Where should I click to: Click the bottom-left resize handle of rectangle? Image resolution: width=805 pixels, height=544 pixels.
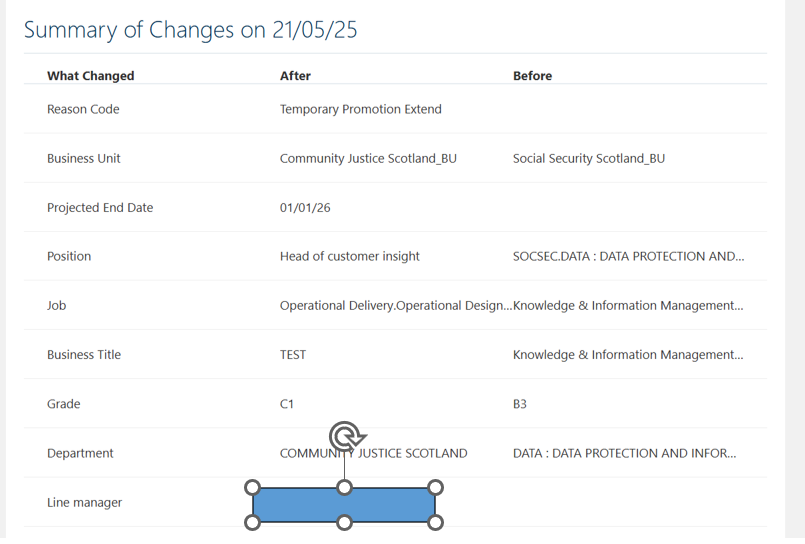coord(253,522)
